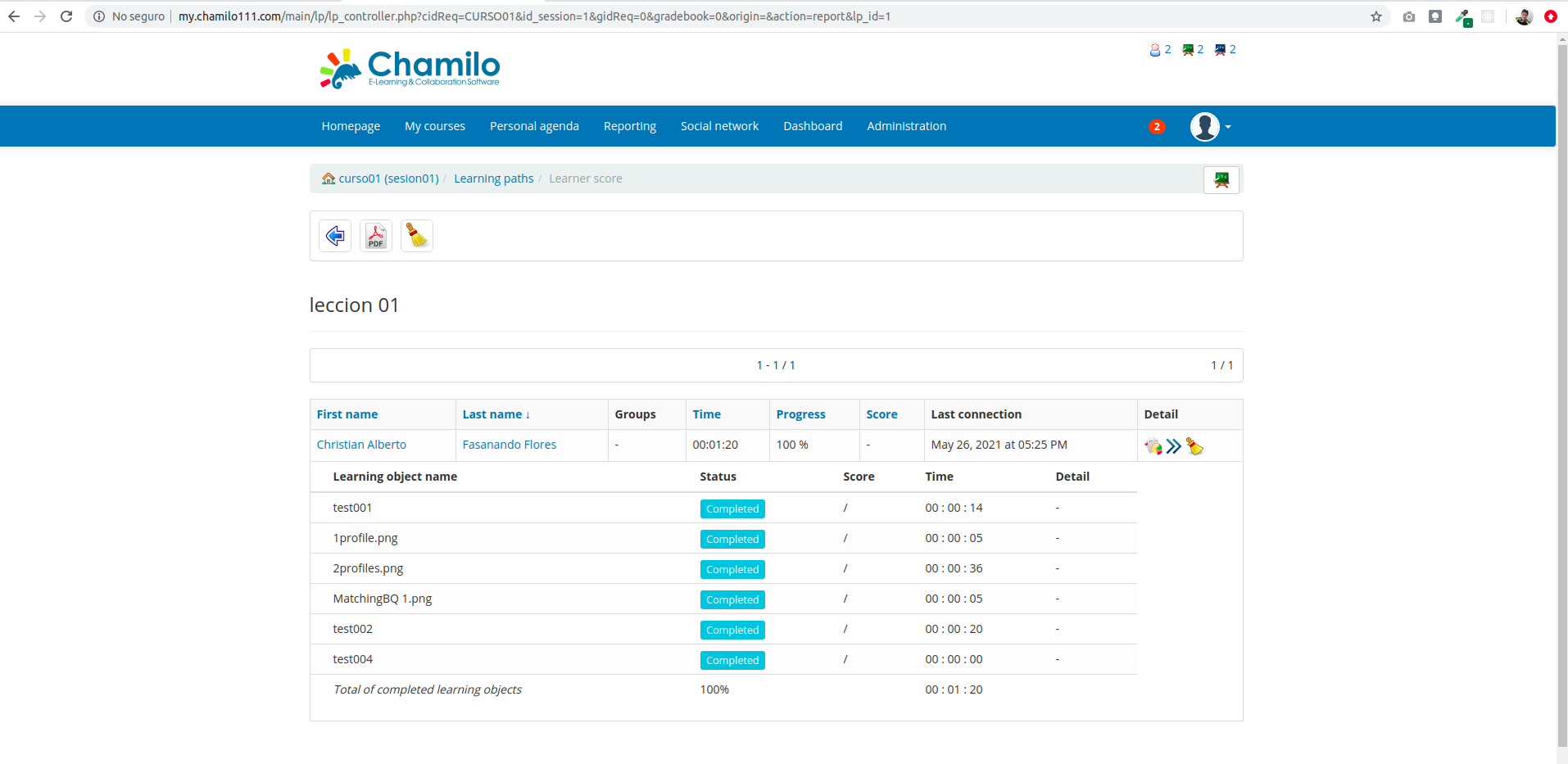Open the Learning paths breadcrumb link
The height and width of the screenshot is (764, 1568).
click(x=493, y=178)
